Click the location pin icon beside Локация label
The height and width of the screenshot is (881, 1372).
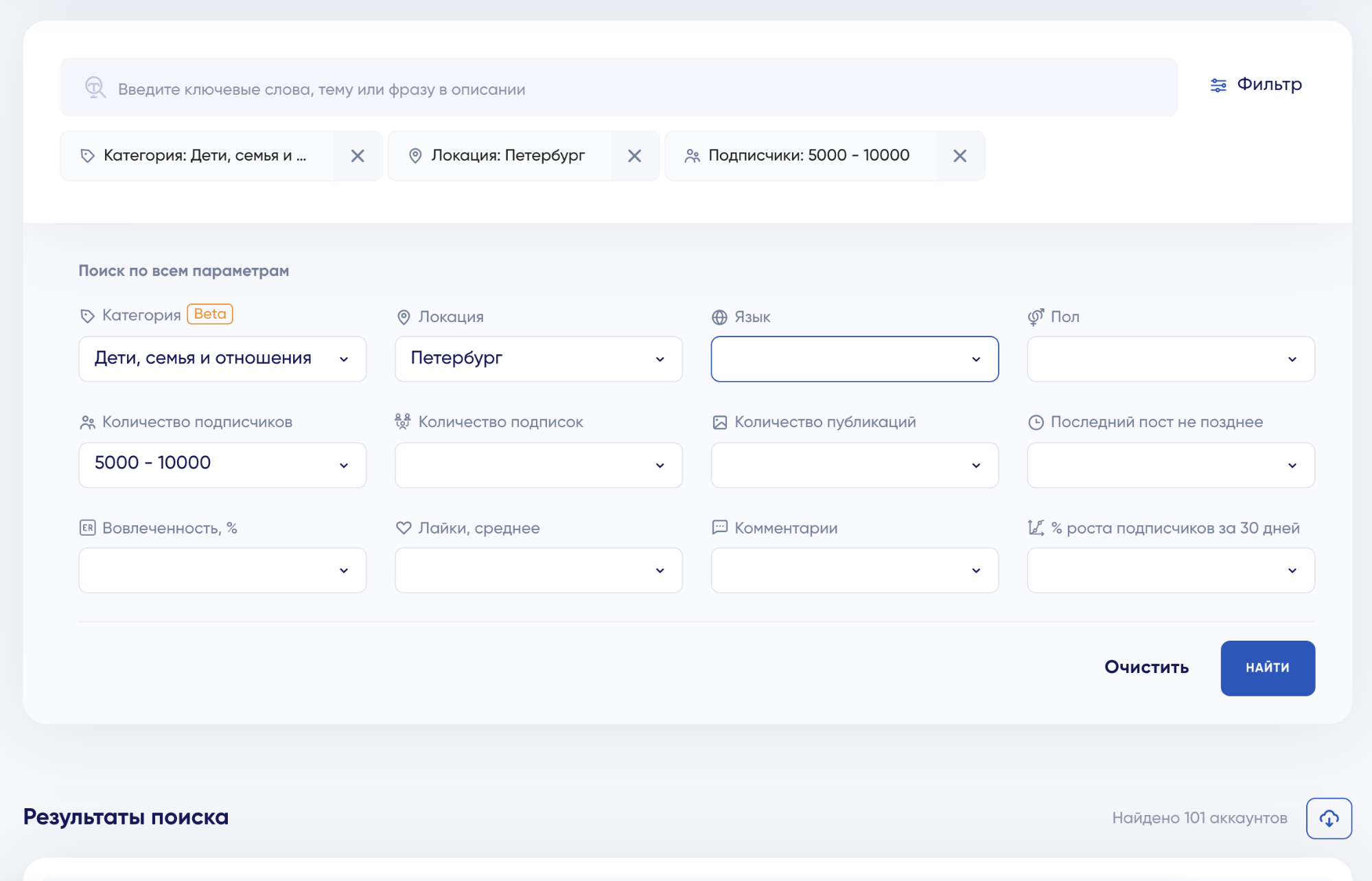[x=404, y=317]
